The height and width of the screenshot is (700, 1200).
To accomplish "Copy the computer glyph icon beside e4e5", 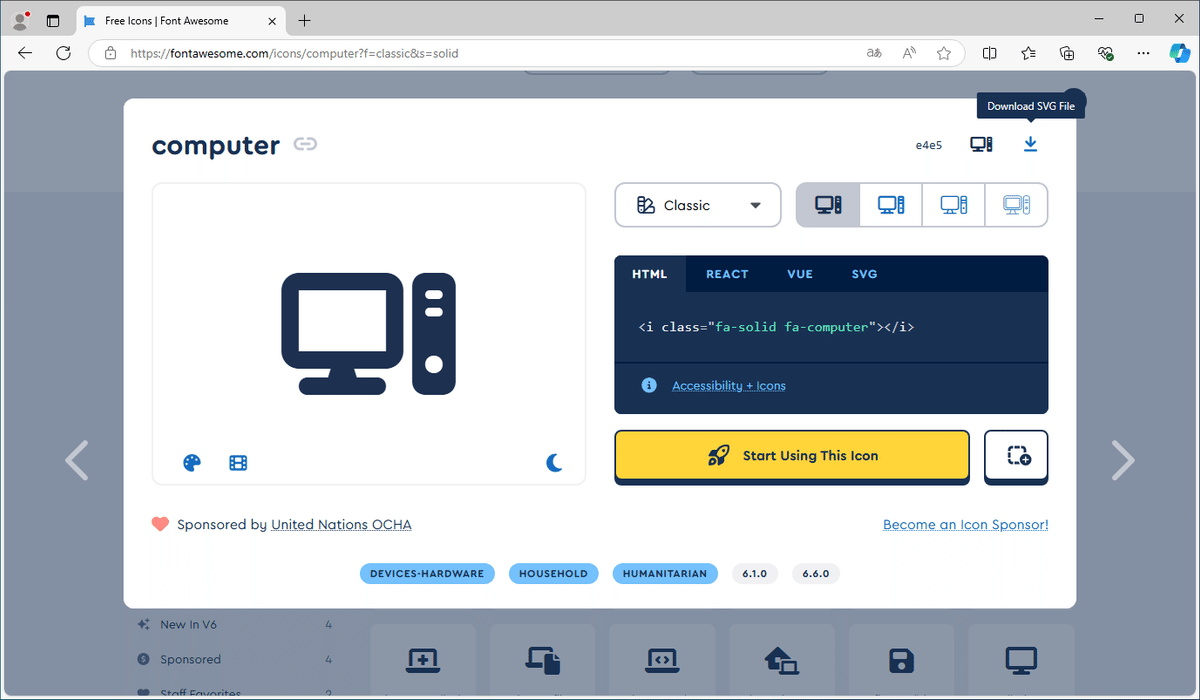I will (x=982, y=144).
